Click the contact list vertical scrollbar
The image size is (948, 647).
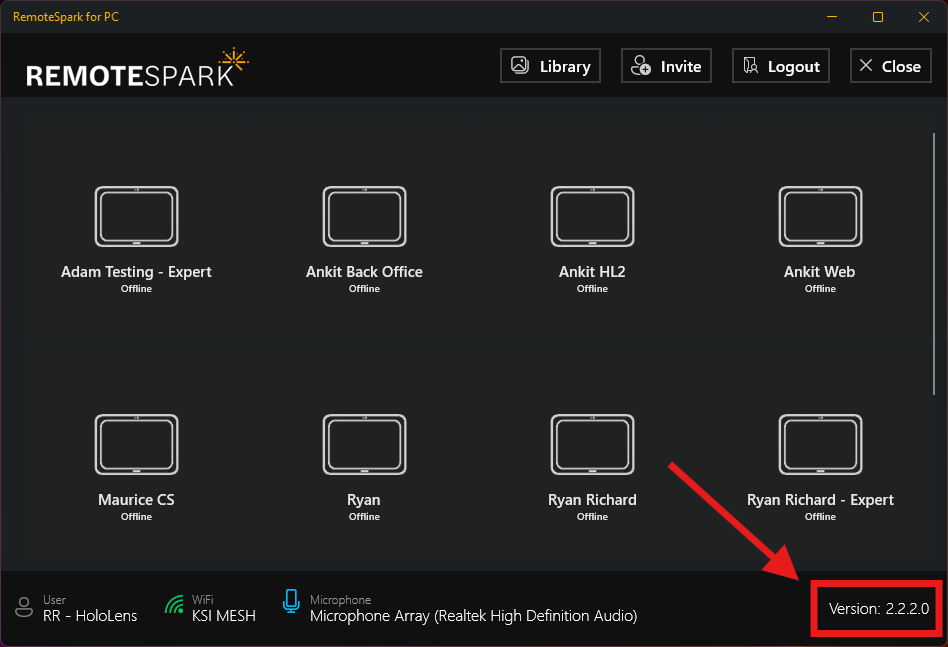(933, 264)
